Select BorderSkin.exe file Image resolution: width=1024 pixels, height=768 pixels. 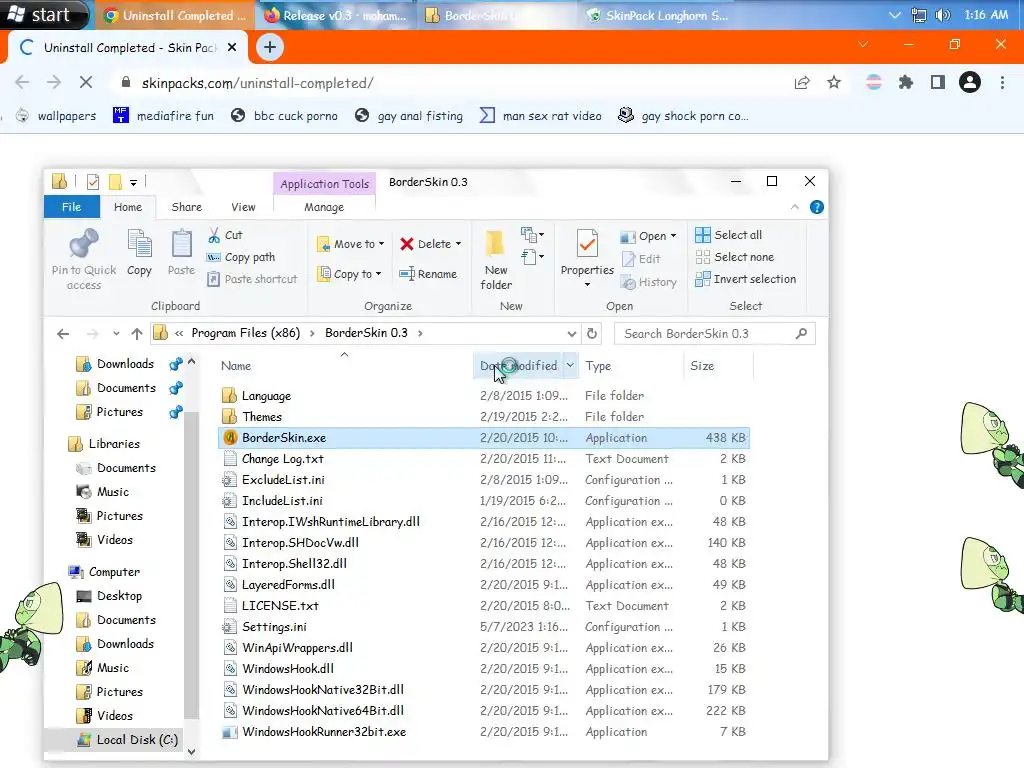pos(483,438)
